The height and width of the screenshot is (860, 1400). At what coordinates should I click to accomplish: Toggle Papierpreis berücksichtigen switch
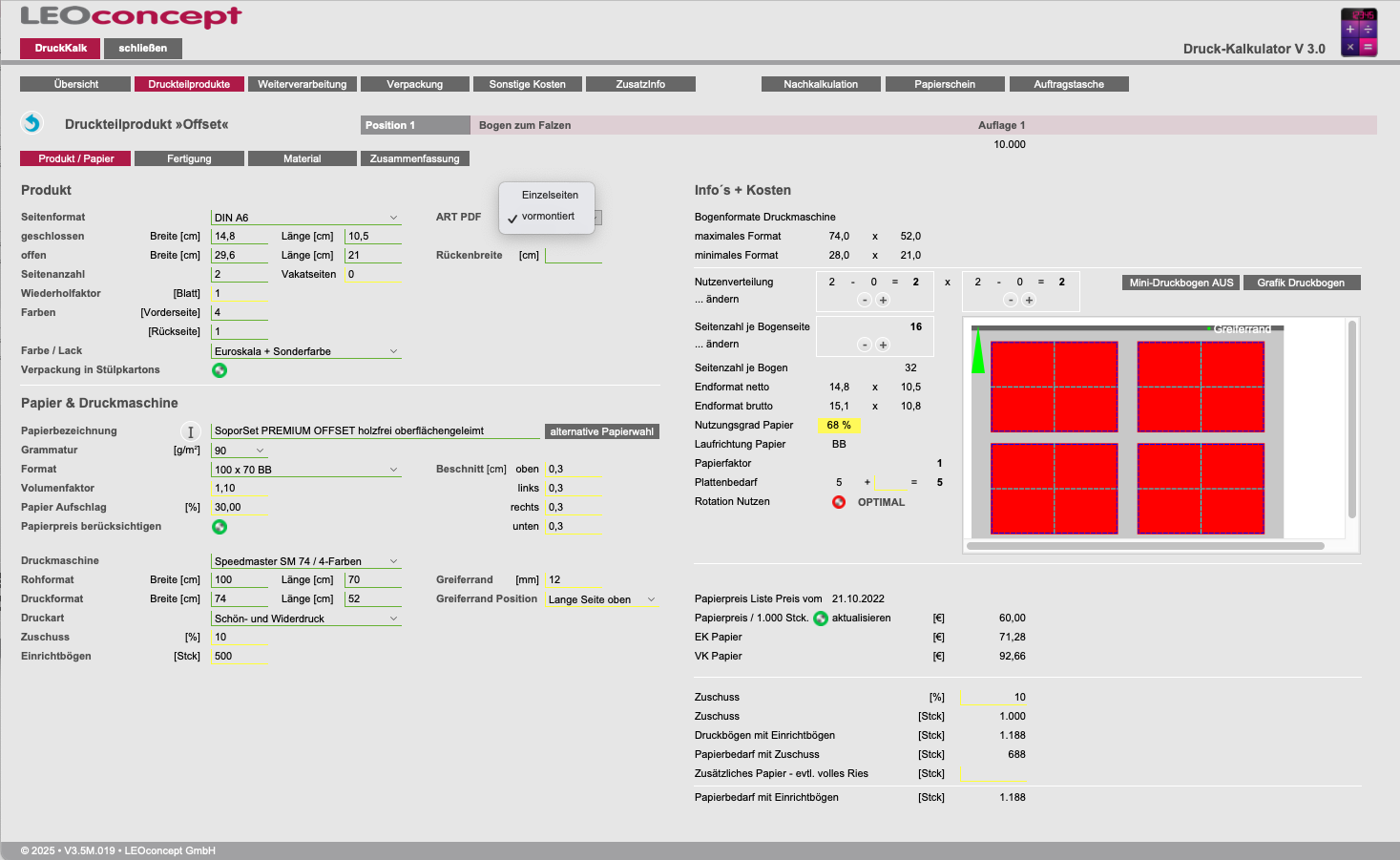tap(219, 527)
